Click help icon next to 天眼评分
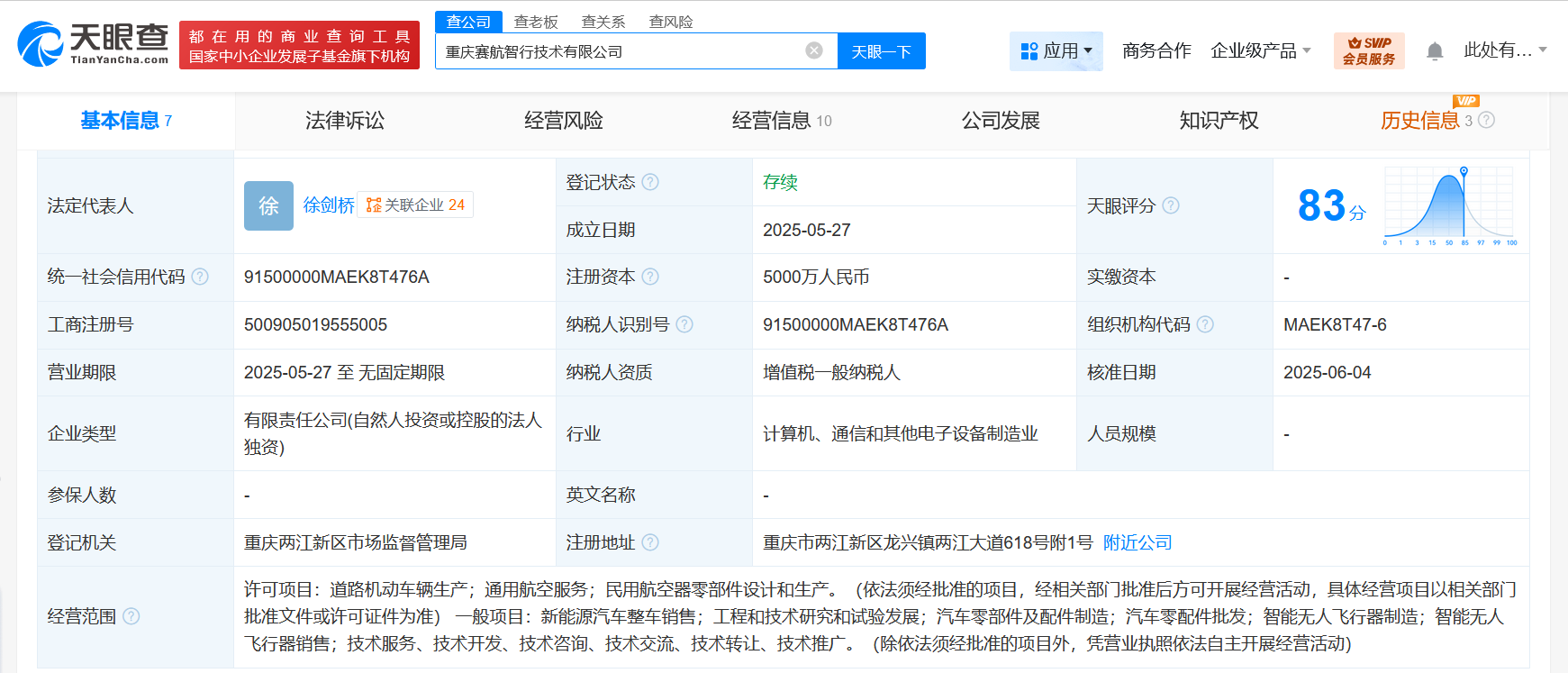 (1170, 205)
